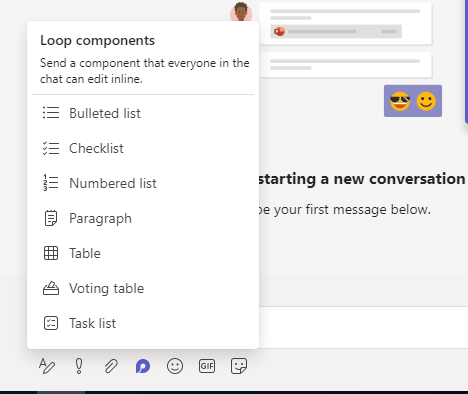Image resolution: width=468 pixels, height=394 pixels.
Task: Open the sticker picker icon
Action: [239, 366]
